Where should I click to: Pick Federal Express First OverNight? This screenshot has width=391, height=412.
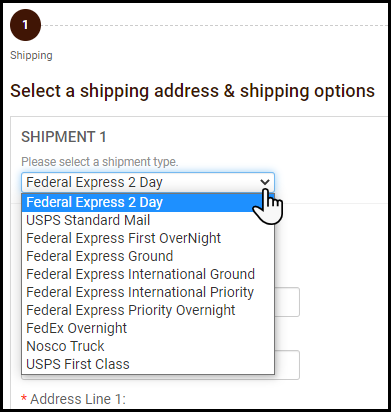(x=148, y=238)
